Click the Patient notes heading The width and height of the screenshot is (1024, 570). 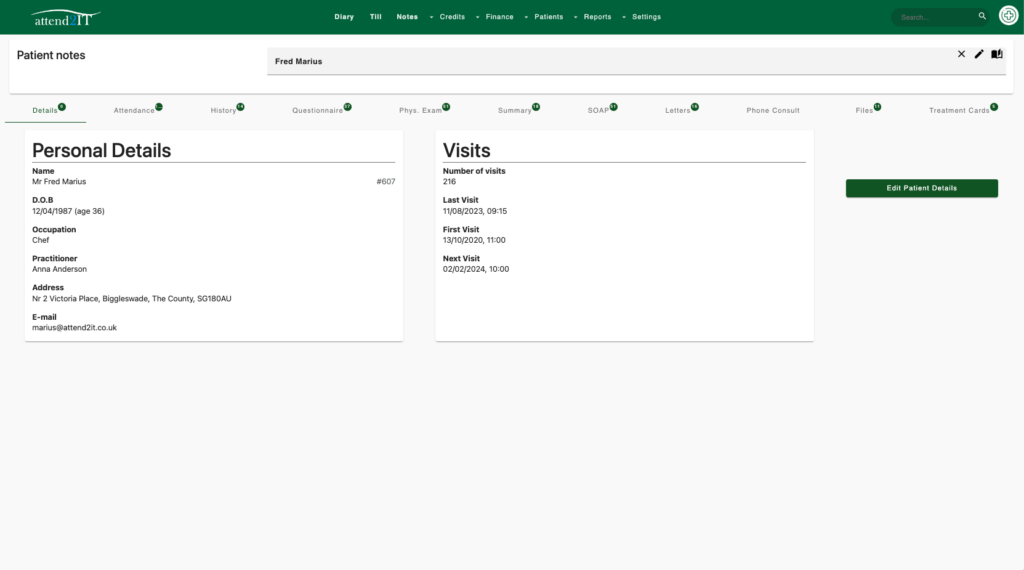coord(51,55)
